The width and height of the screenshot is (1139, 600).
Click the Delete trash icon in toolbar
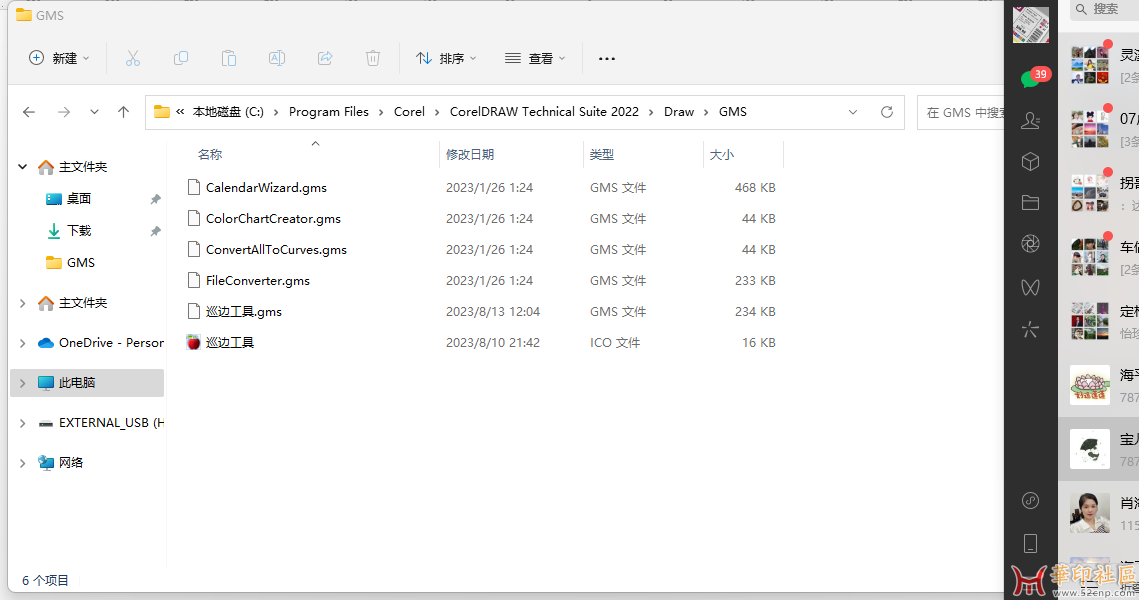373,58
